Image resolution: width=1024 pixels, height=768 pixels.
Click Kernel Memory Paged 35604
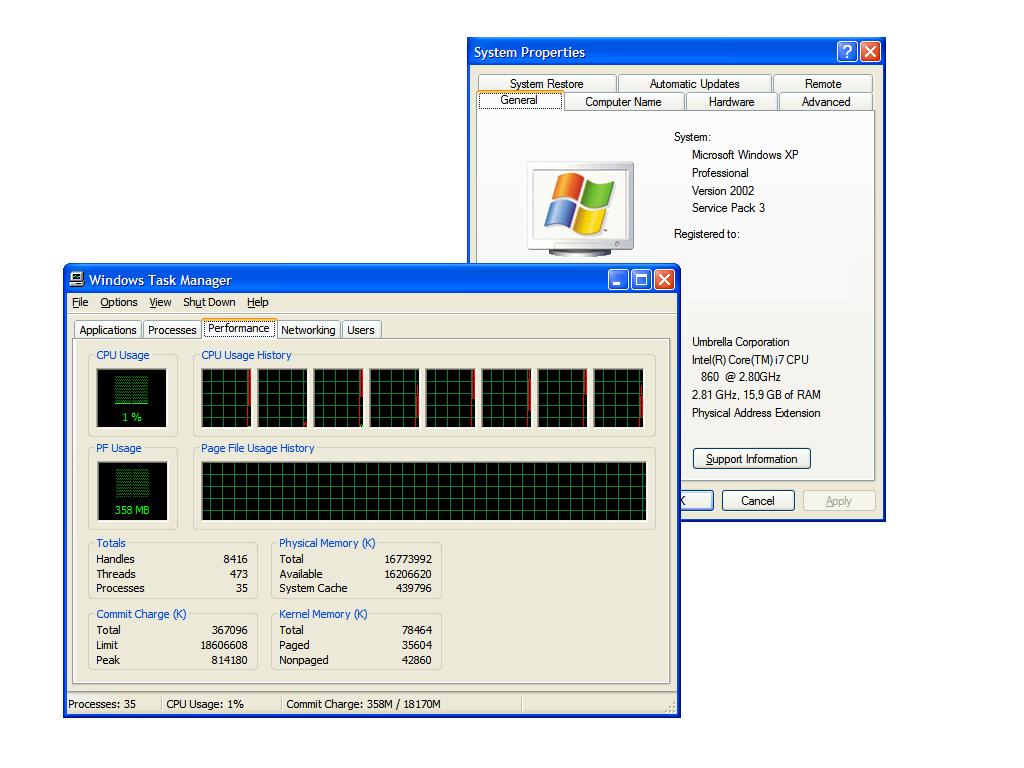click(417, 645)
